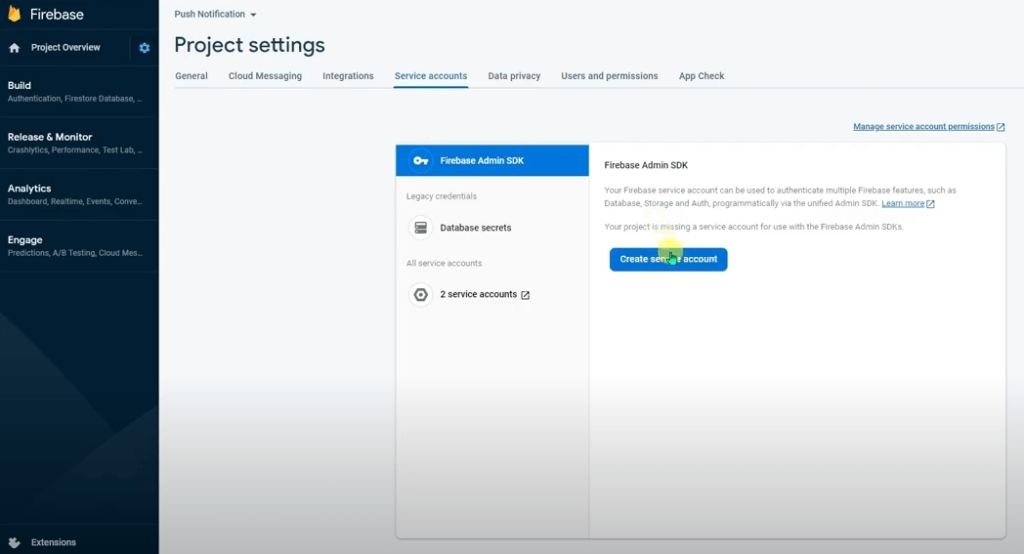Click Project Overview label in sidebar

click(65, 48)
